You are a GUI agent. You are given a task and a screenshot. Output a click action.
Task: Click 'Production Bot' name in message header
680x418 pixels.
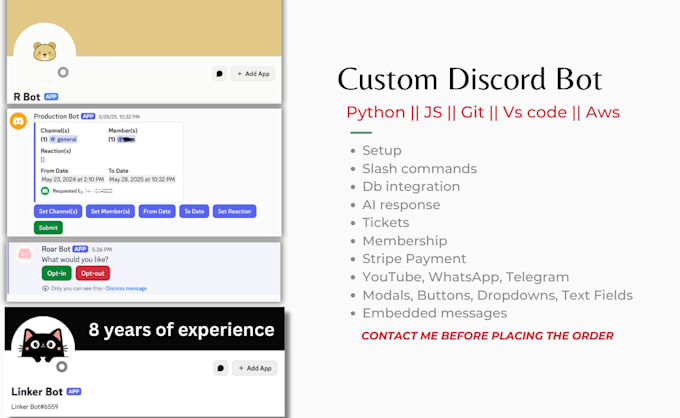56,116
